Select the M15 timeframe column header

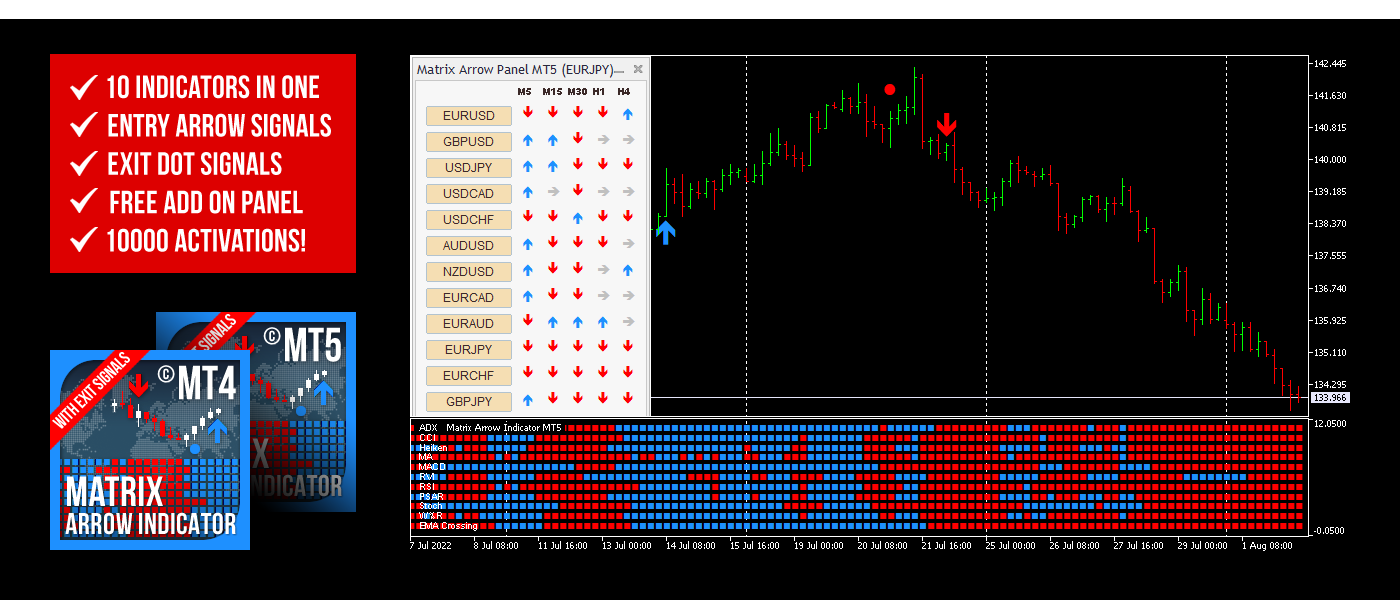pyautogui.click(x=552, y=92)
